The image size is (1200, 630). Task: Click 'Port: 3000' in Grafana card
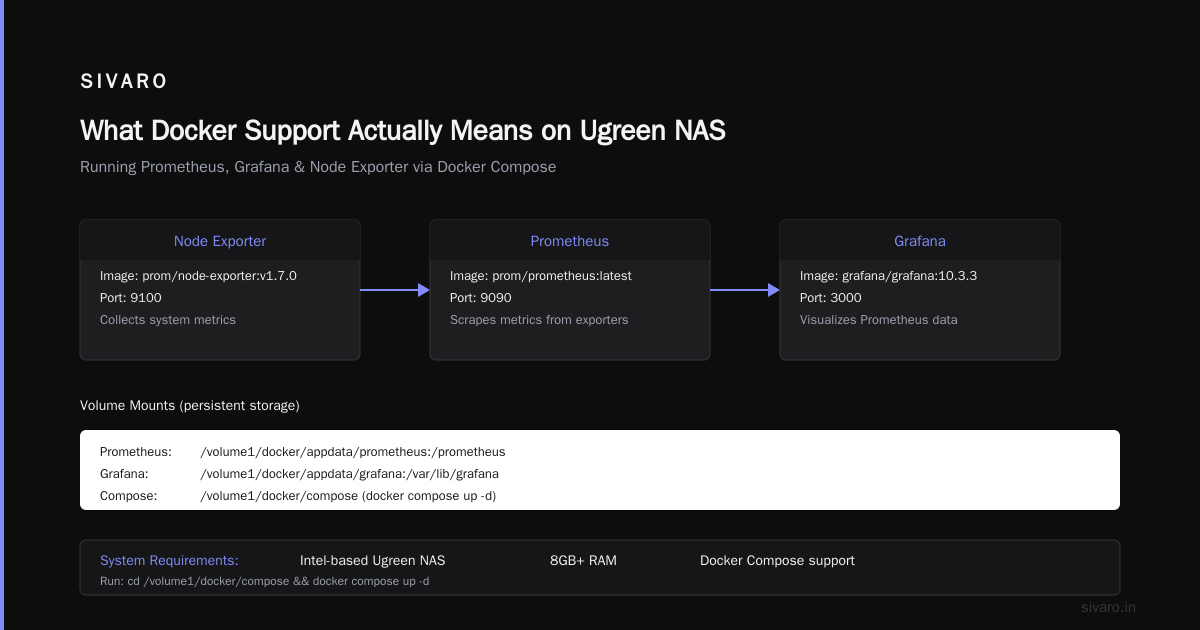point(831,298)
